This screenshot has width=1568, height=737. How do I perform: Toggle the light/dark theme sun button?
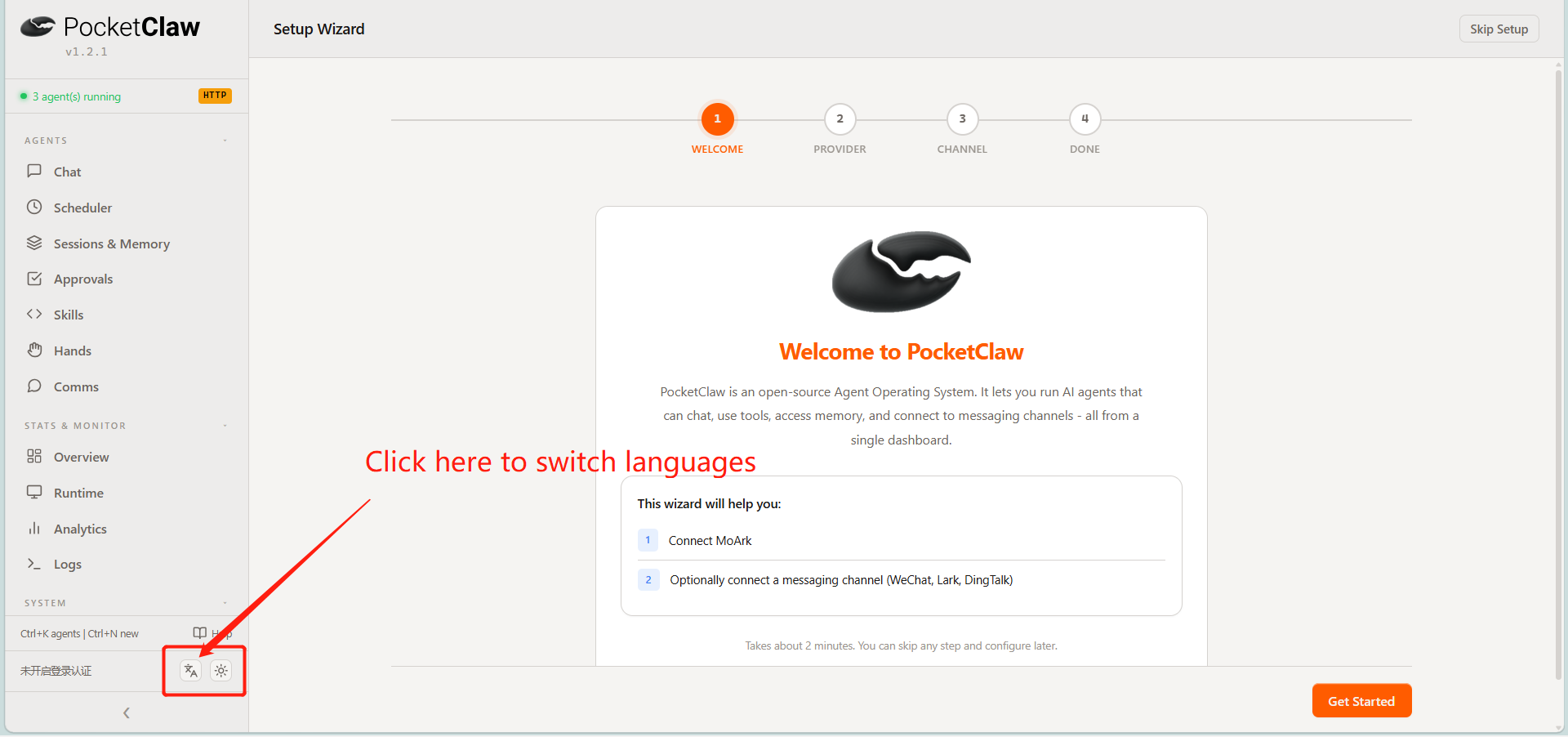click(221, 671)
